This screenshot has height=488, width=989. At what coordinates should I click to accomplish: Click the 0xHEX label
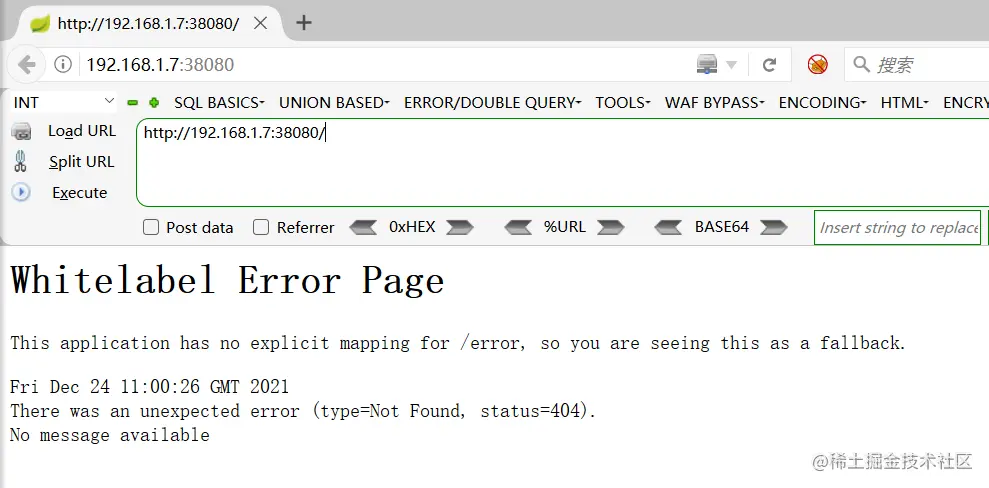tap(413, 227)
